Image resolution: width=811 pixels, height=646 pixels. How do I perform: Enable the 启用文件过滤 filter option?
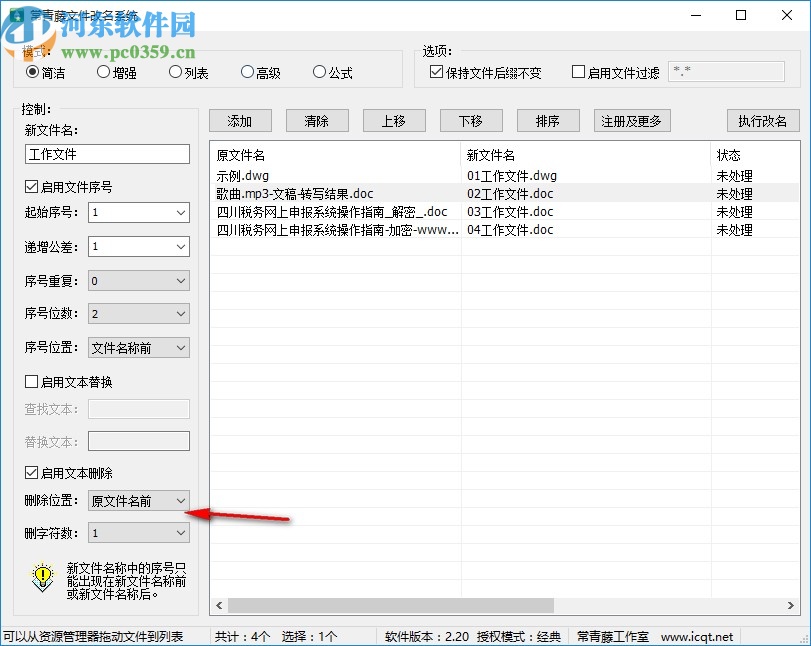577,70
